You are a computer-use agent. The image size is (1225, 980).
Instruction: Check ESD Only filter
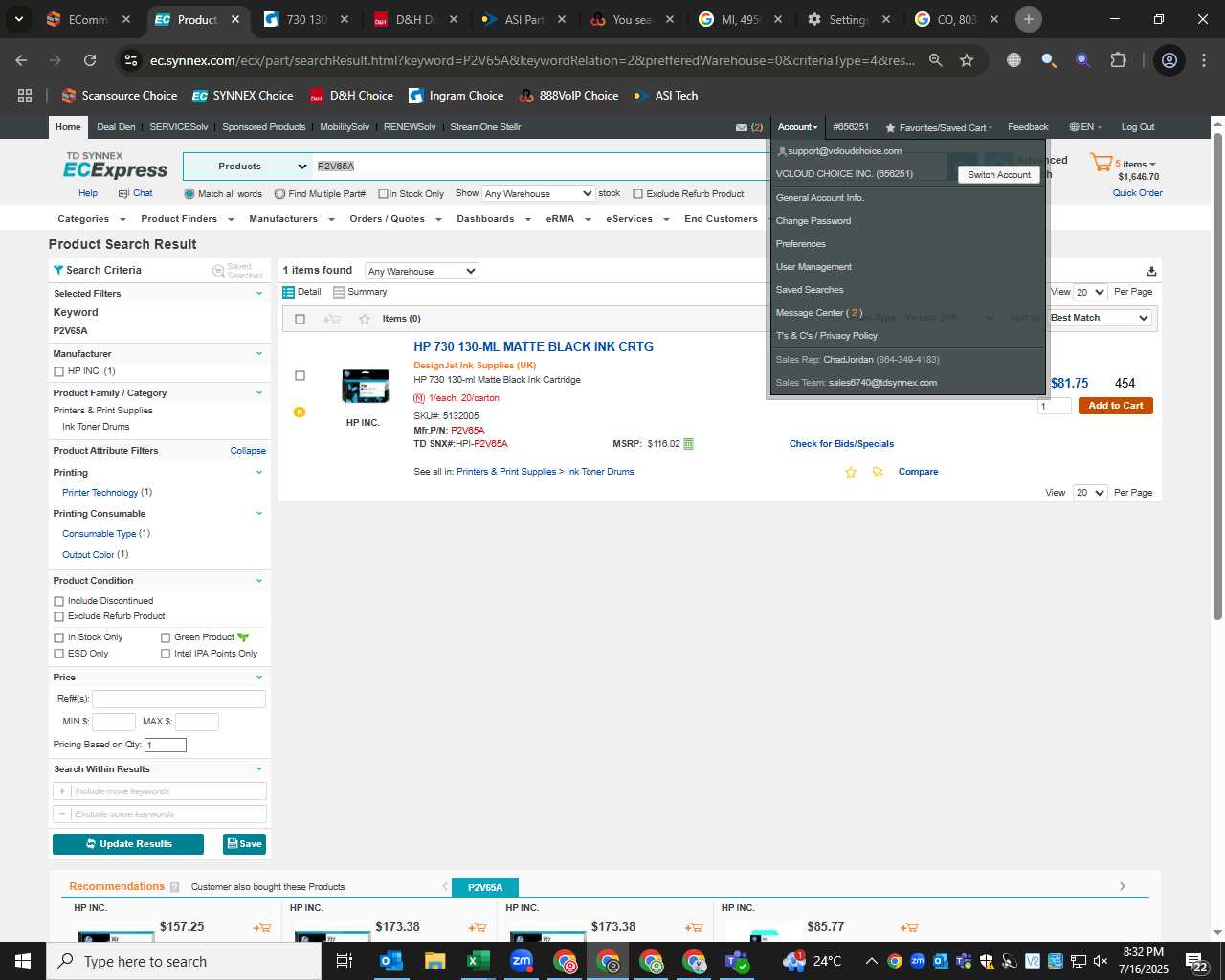coord(58,654)
